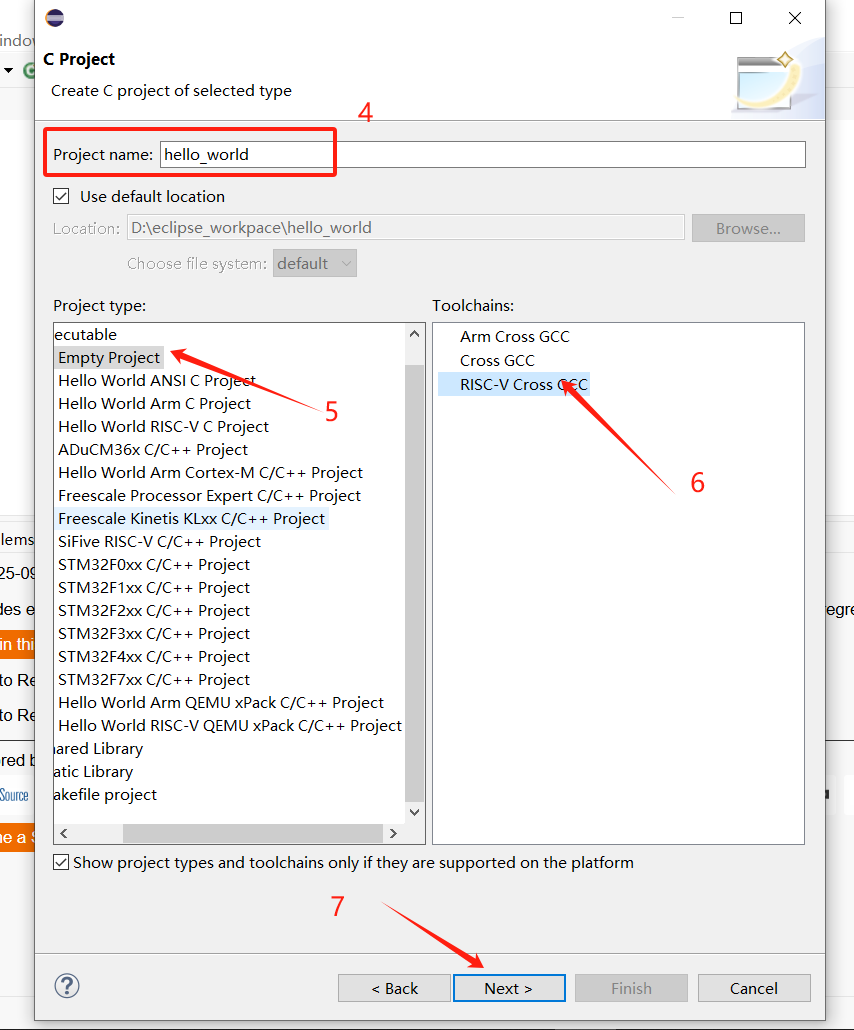
Task: Click the Location path field
Action: coord(405,228)
